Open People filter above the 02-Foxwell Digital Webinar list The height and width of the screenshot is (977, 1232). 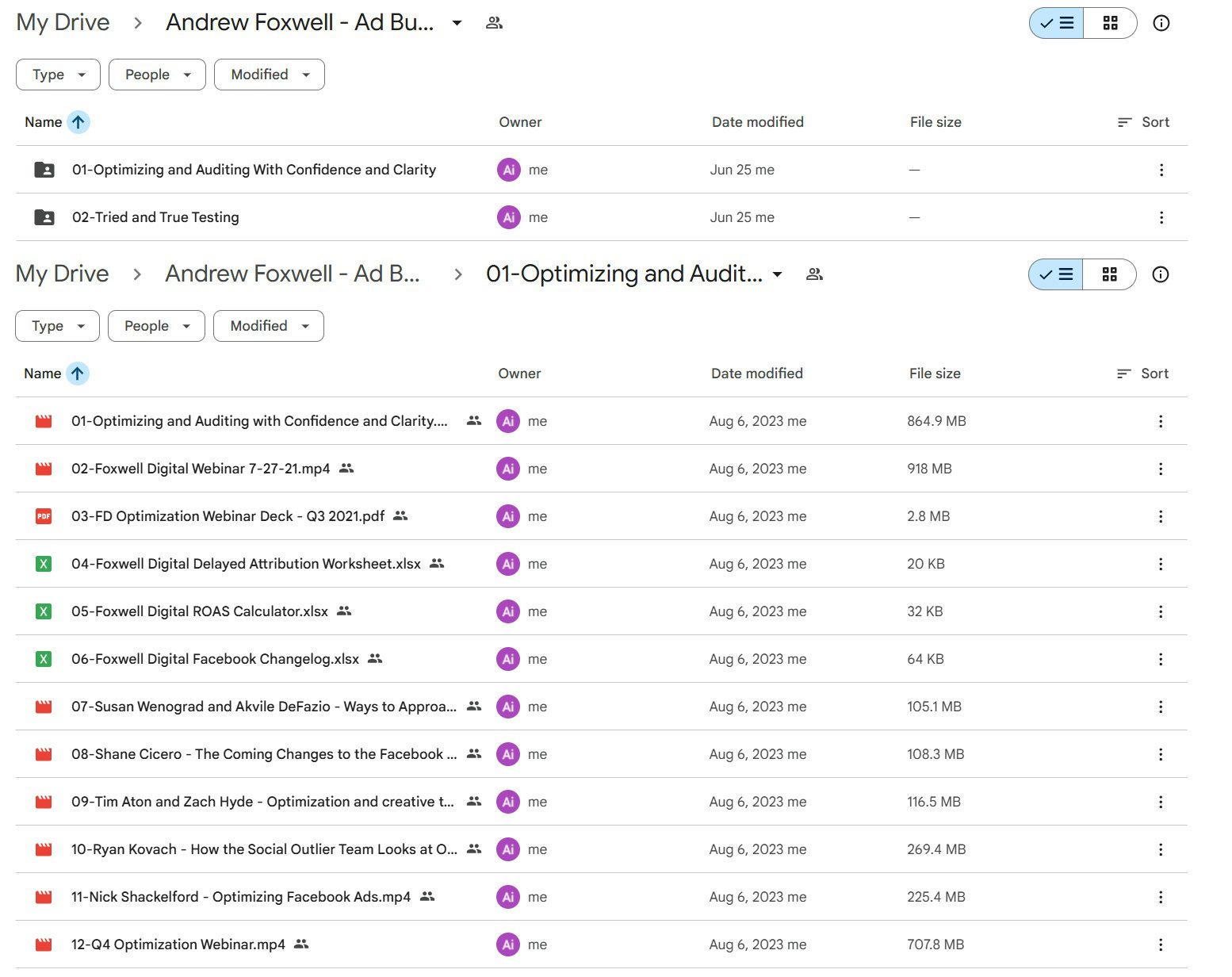156,326
